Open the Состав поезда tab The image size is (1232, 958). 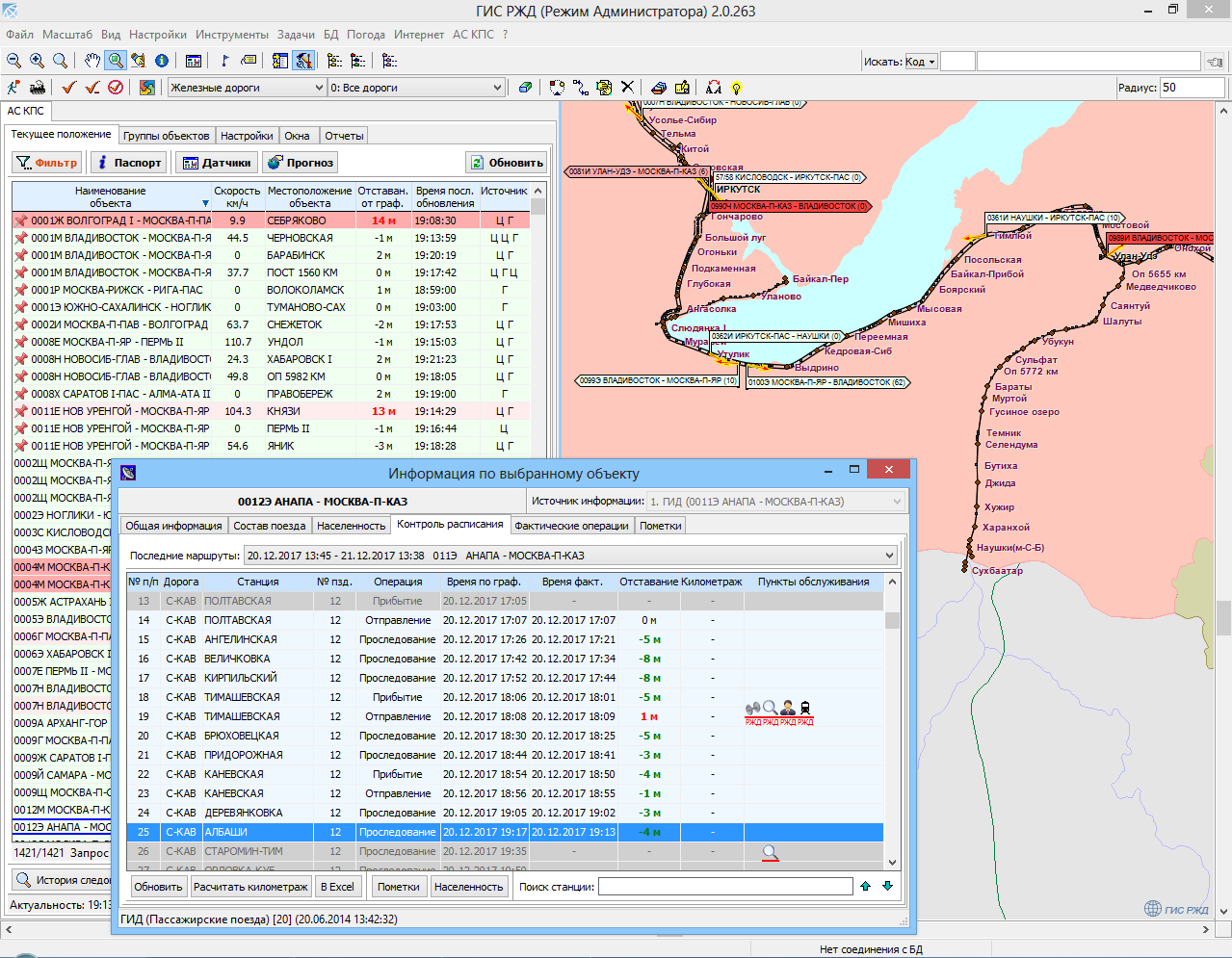270,526
